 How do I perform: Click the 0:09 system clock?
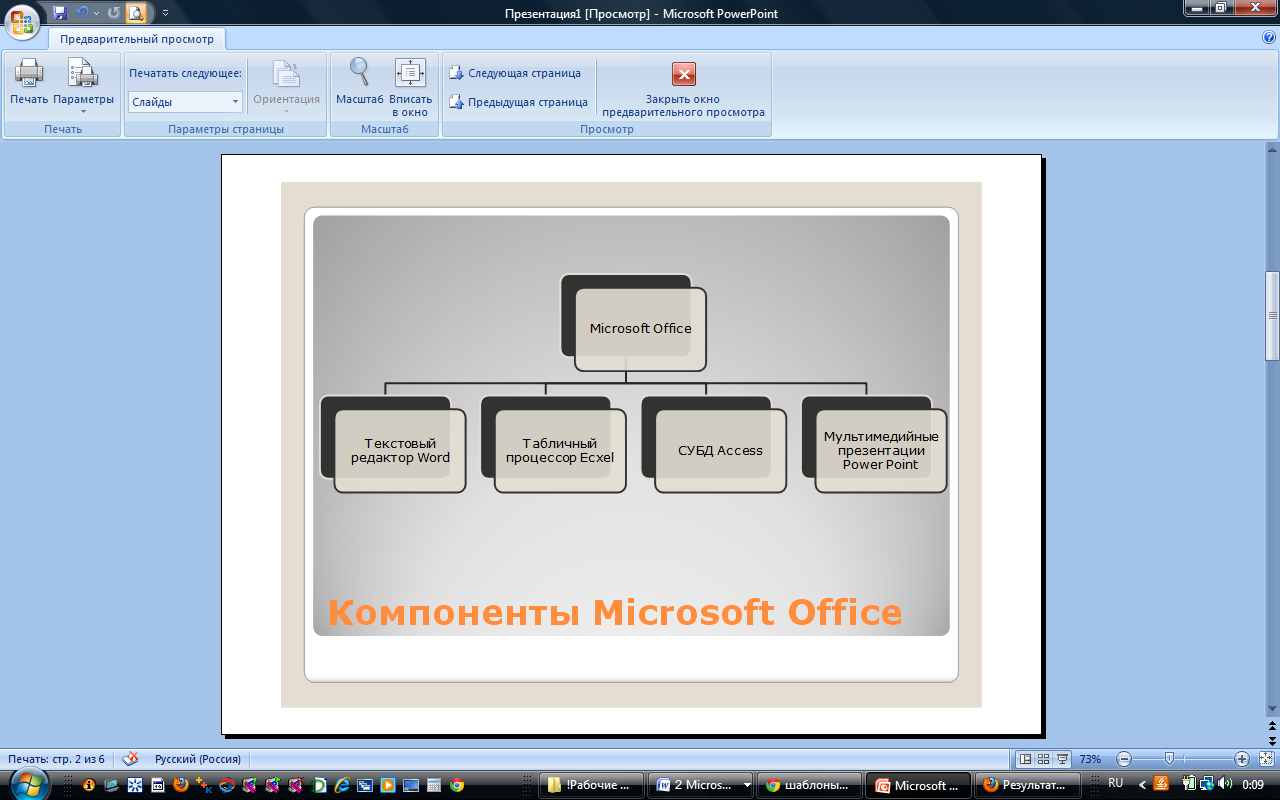pyautogui.click(x=1252, y=785)
